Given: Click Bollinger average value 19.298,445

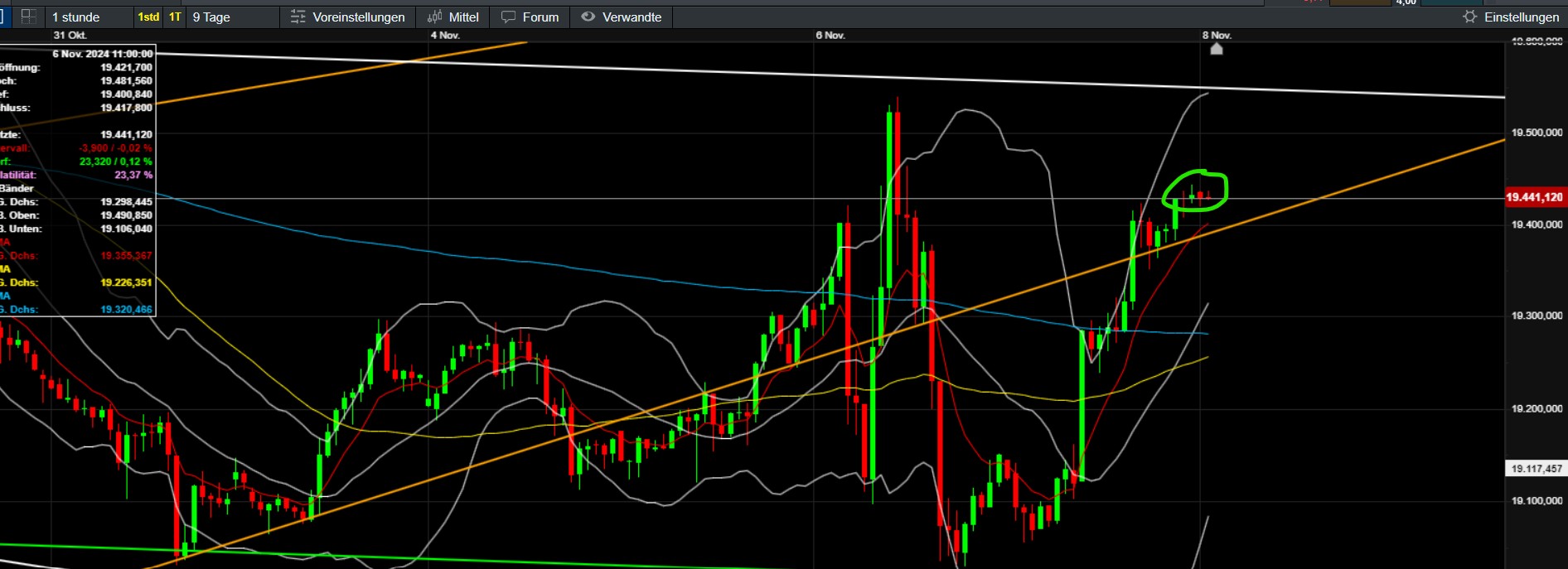Looking at the screenshot, I should tap(127, 202).
